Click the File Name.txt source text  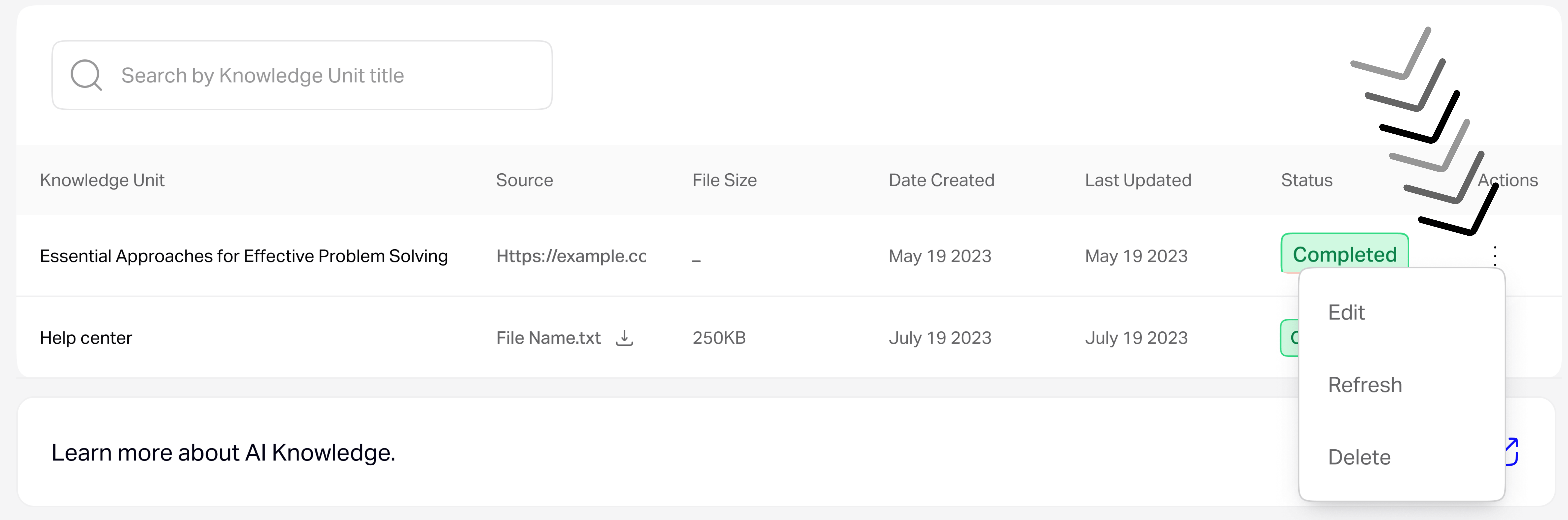(548, 338)
